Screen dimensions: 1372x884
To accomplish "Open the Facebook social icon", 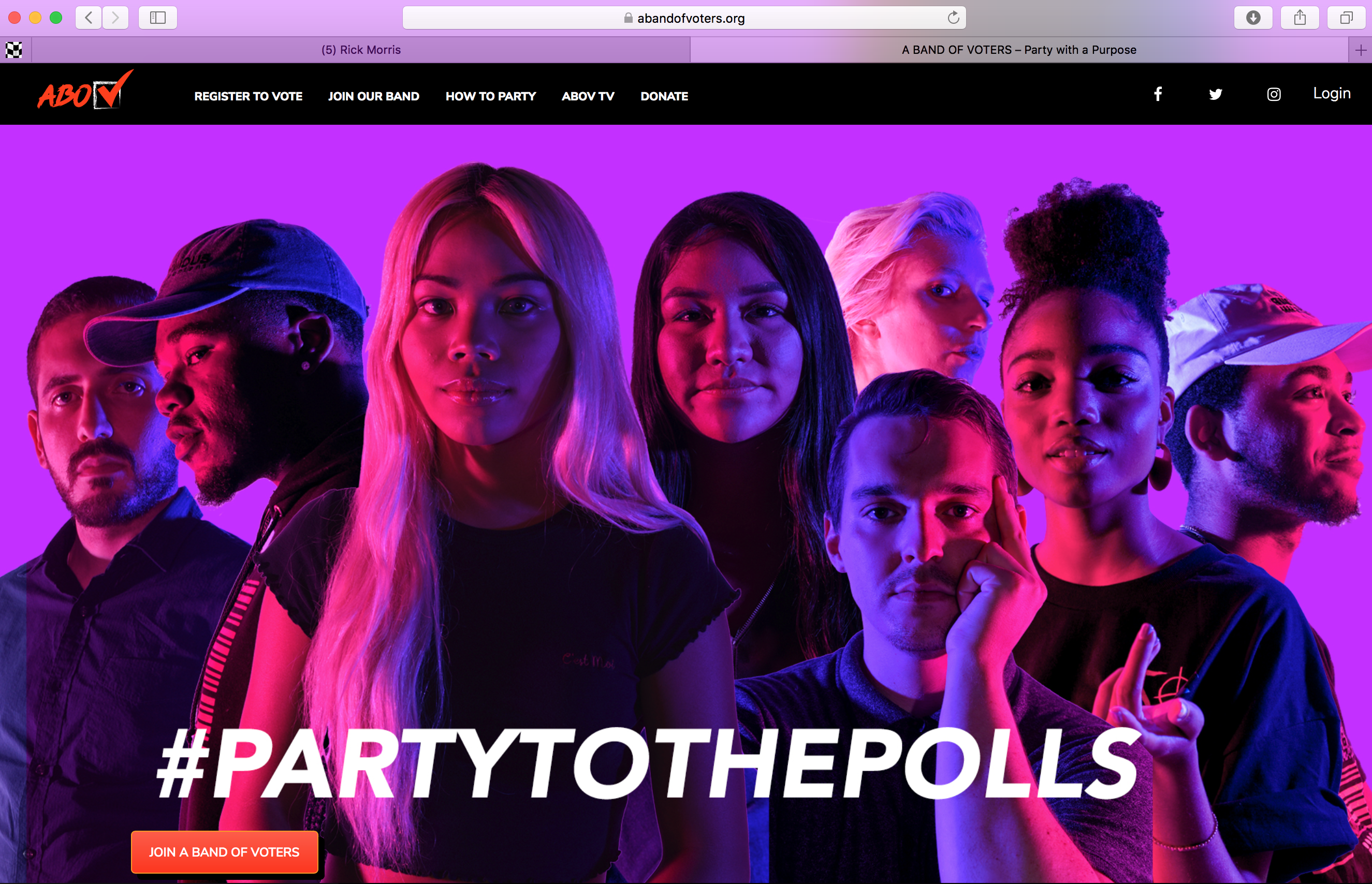I will (x=1158, y=94).
